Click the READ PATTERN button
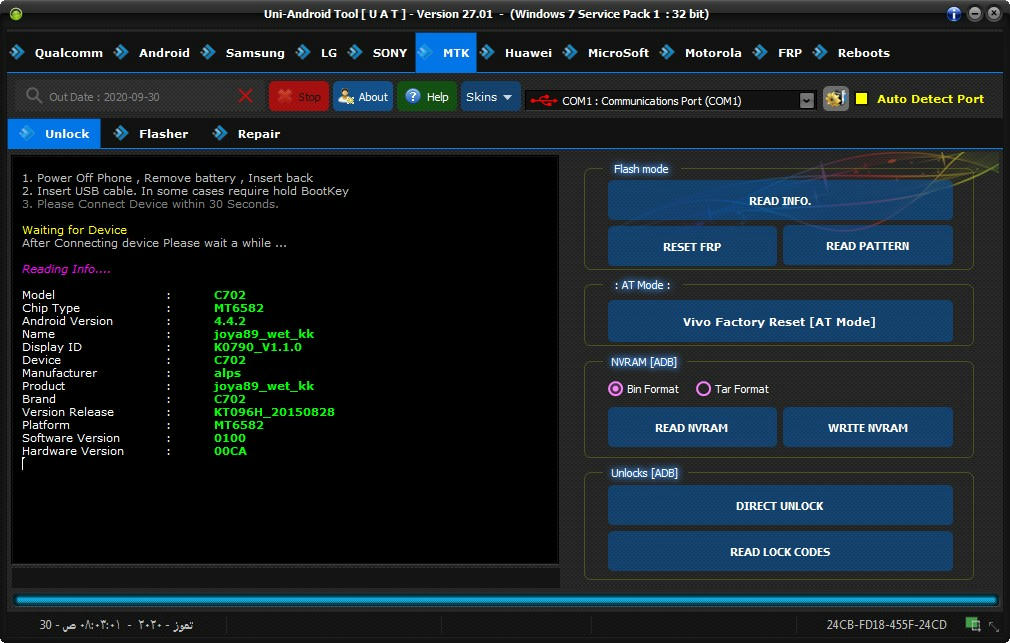Screen dimensions: 1010x643 pyautogui.click(x=868, y=246)
